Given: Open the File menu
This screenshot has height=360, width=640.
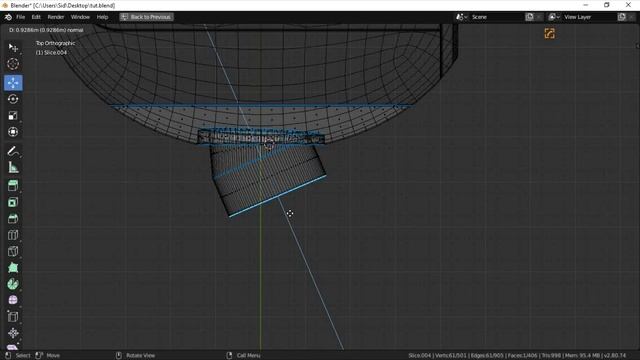Looking at the screenshot, I should pos(20,17).
